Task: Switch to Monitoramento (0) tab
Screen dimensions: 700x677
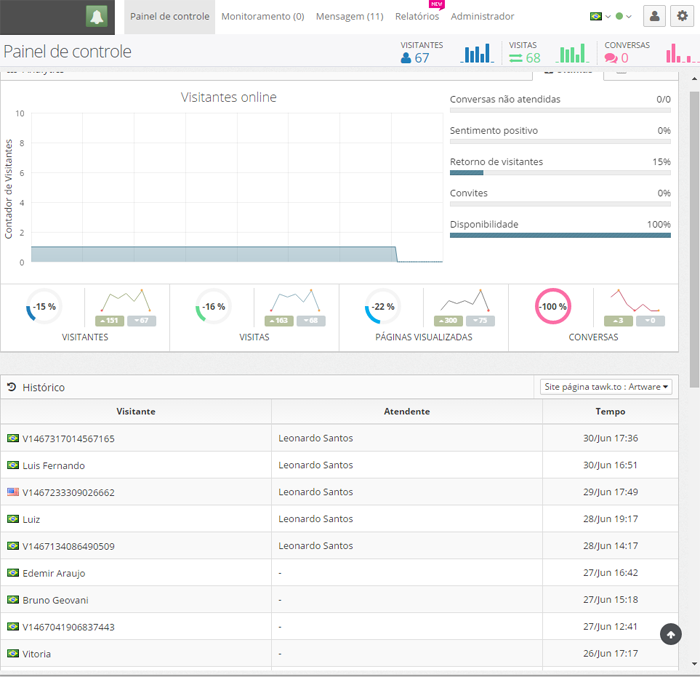Action: click(263, 17)
